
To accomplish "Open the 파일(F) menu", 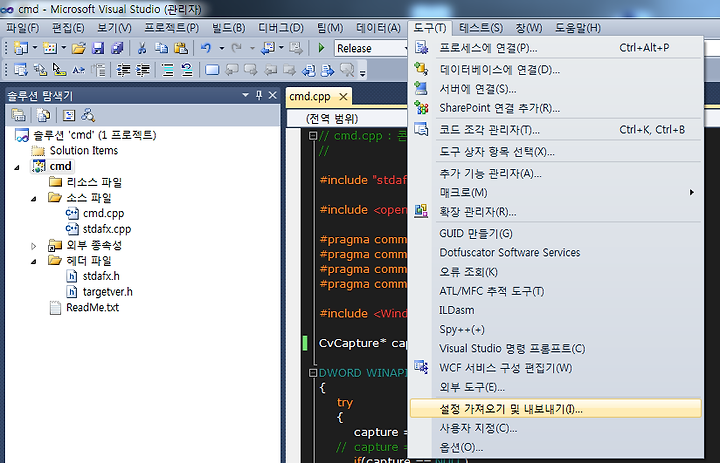I will pos(22,28).
